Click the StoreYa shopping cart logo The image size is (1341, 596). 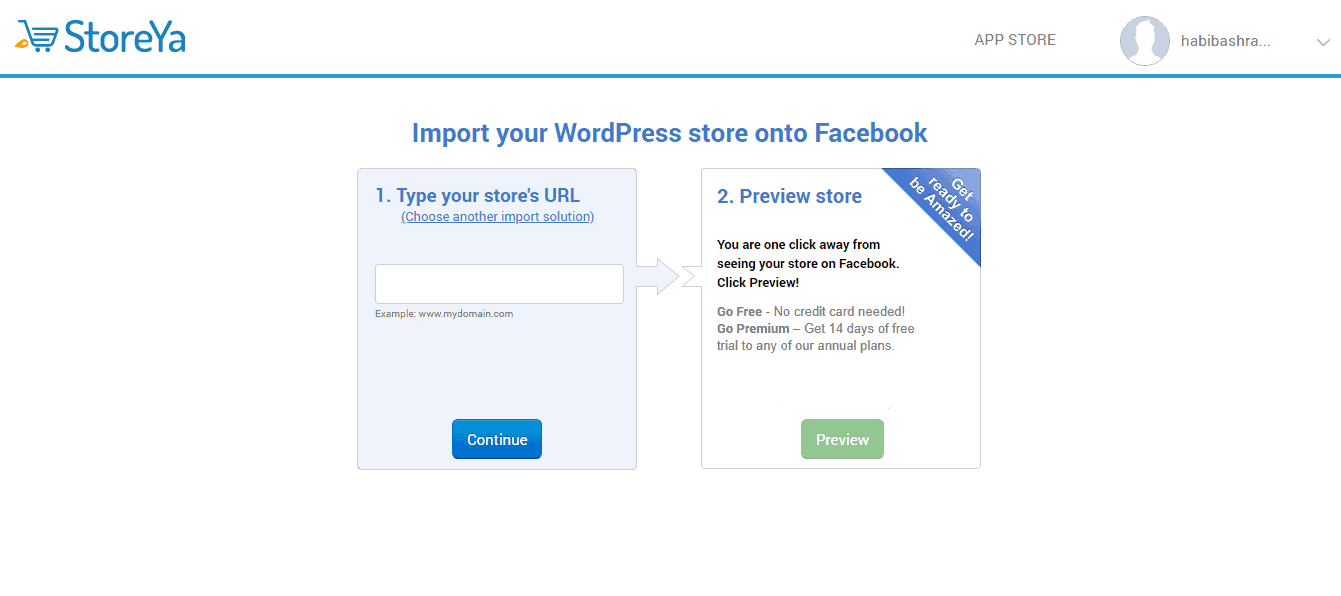tap(100, 36)
